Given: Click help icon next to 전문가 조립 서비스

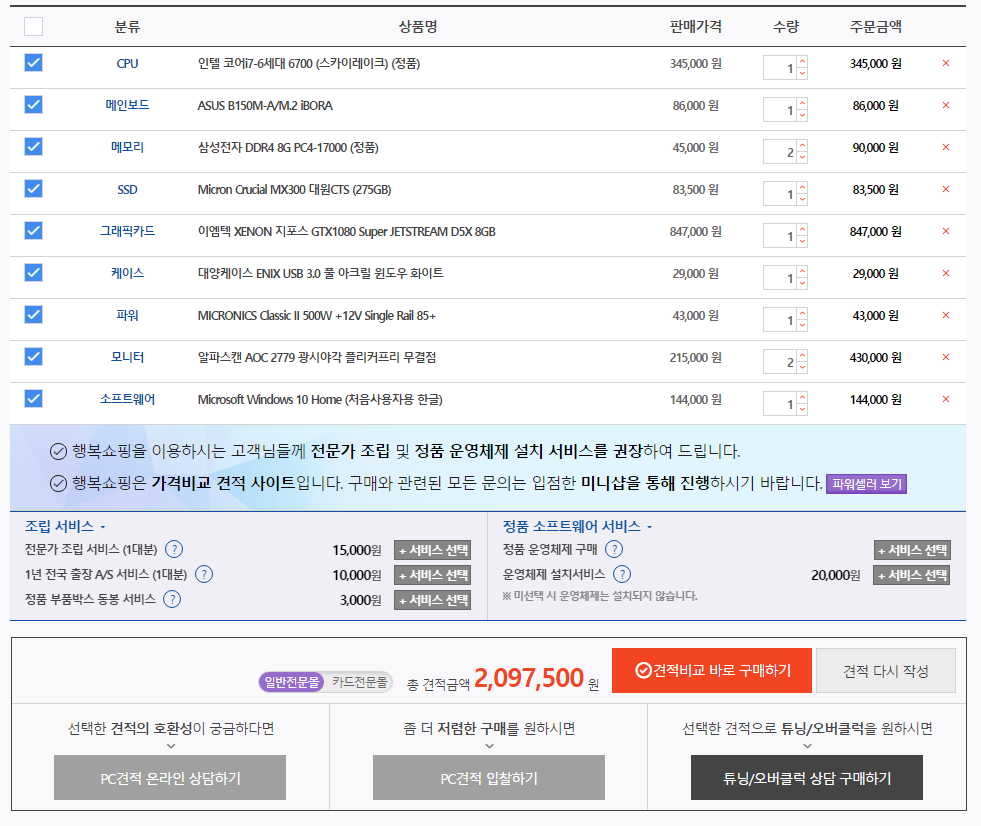Looking at the screenshot, I should [x=174, y=549].
